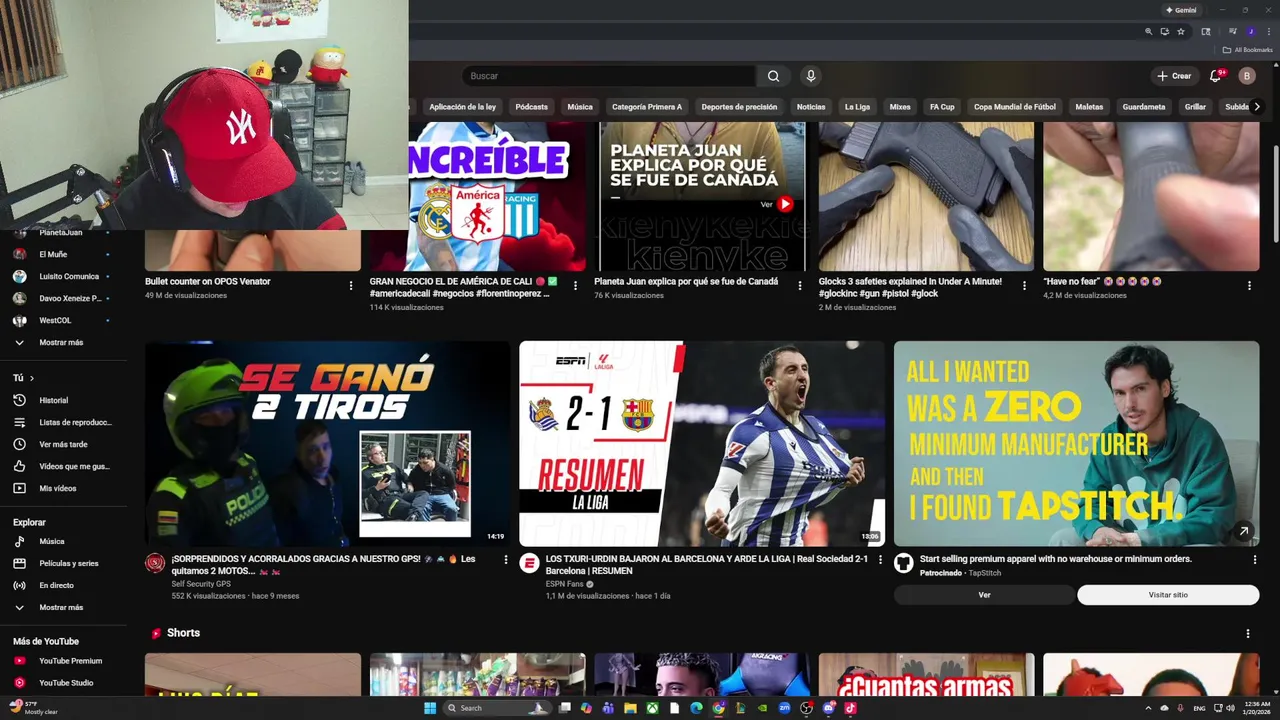The height and width of the screenshot is (720, 1280).
Task: Select the Guardameta chip
Action: click(1143, 107)
